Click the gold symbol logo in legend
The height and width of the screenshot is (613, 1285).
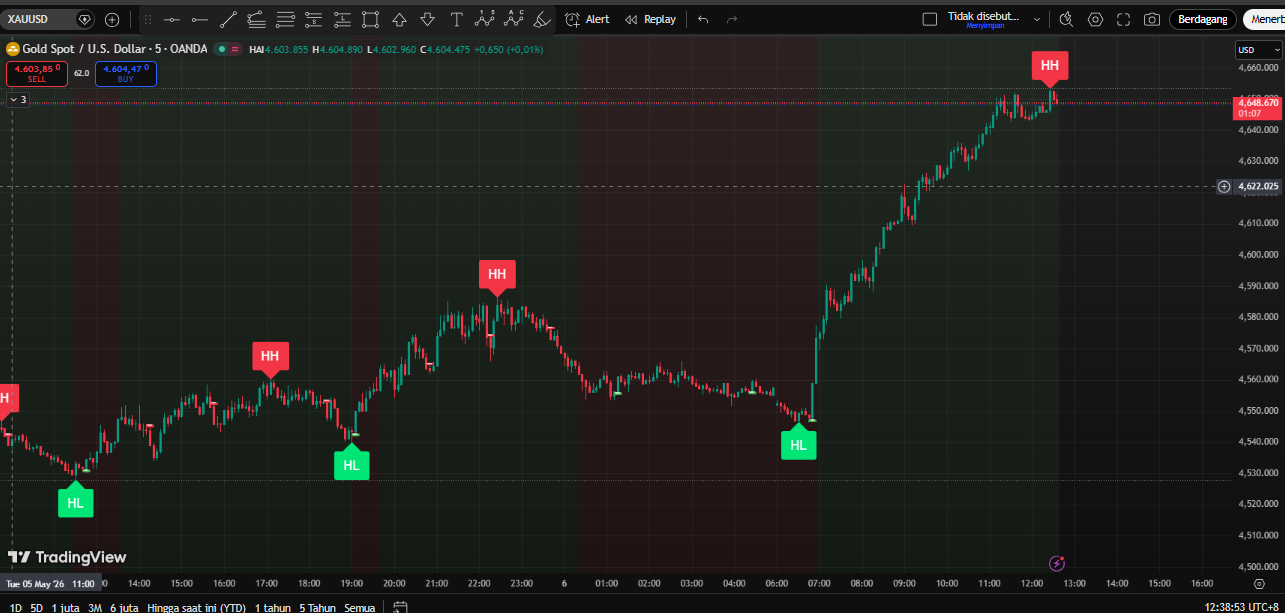(x=13, y=48)
